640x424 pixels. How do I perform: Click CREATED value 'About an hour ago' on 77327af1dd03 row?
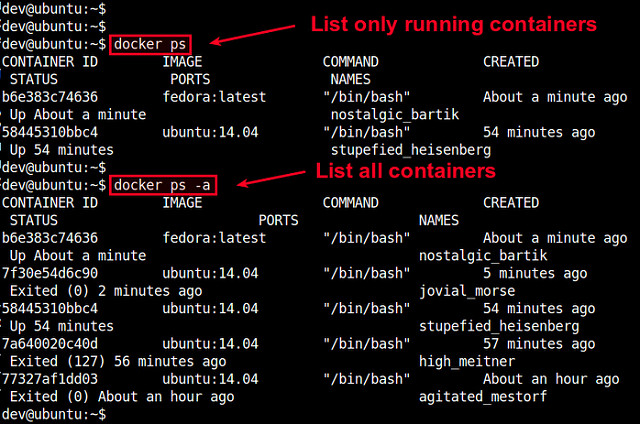(551, 379)
